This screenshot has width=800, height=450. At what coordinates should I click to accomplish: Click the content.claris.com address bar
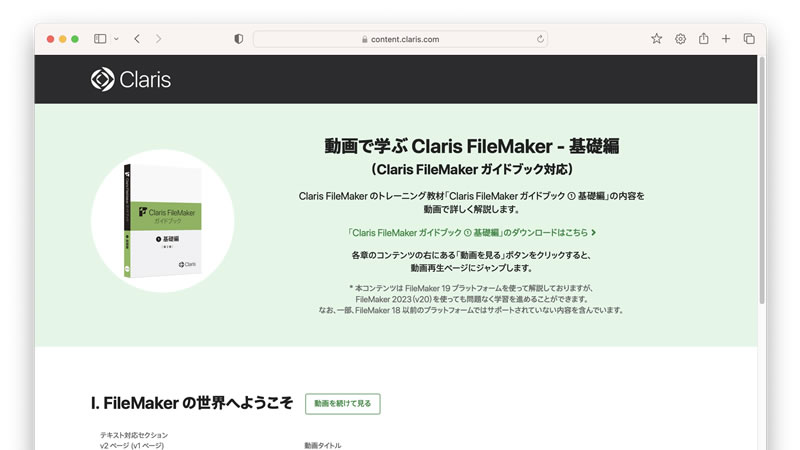[x=401, y=39]
